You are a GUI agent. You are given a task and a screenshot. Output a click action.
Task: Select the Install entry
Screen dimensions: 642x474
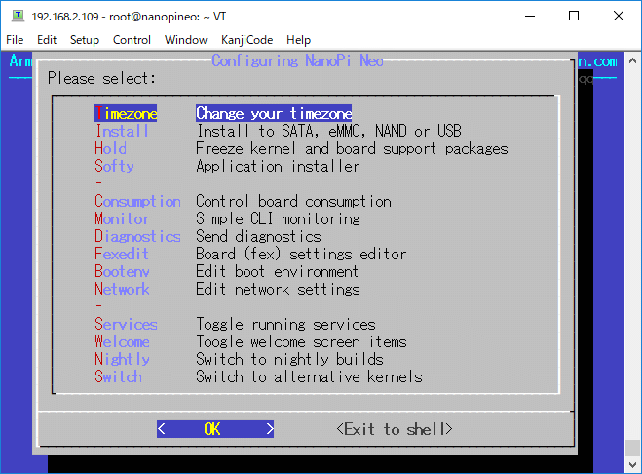(121, 131)
